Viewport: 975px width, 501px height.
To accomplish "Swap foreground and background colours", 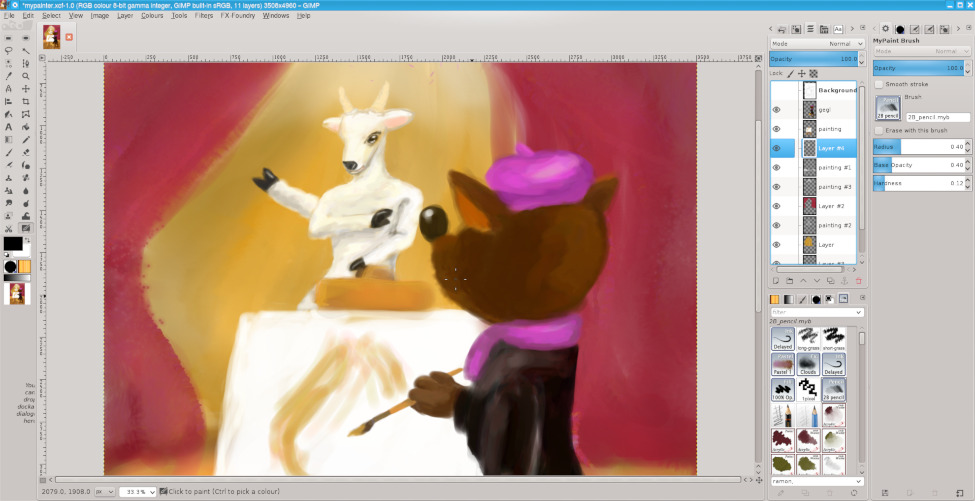I will 27,240.
